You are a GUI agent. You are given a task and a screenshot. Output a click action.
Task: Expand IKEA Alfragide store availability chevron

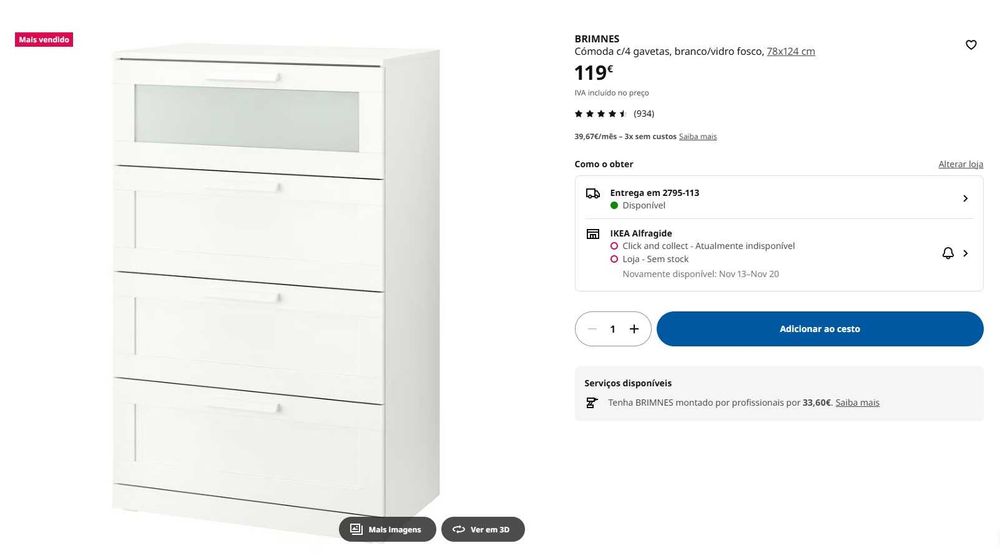tap(966, 253)
